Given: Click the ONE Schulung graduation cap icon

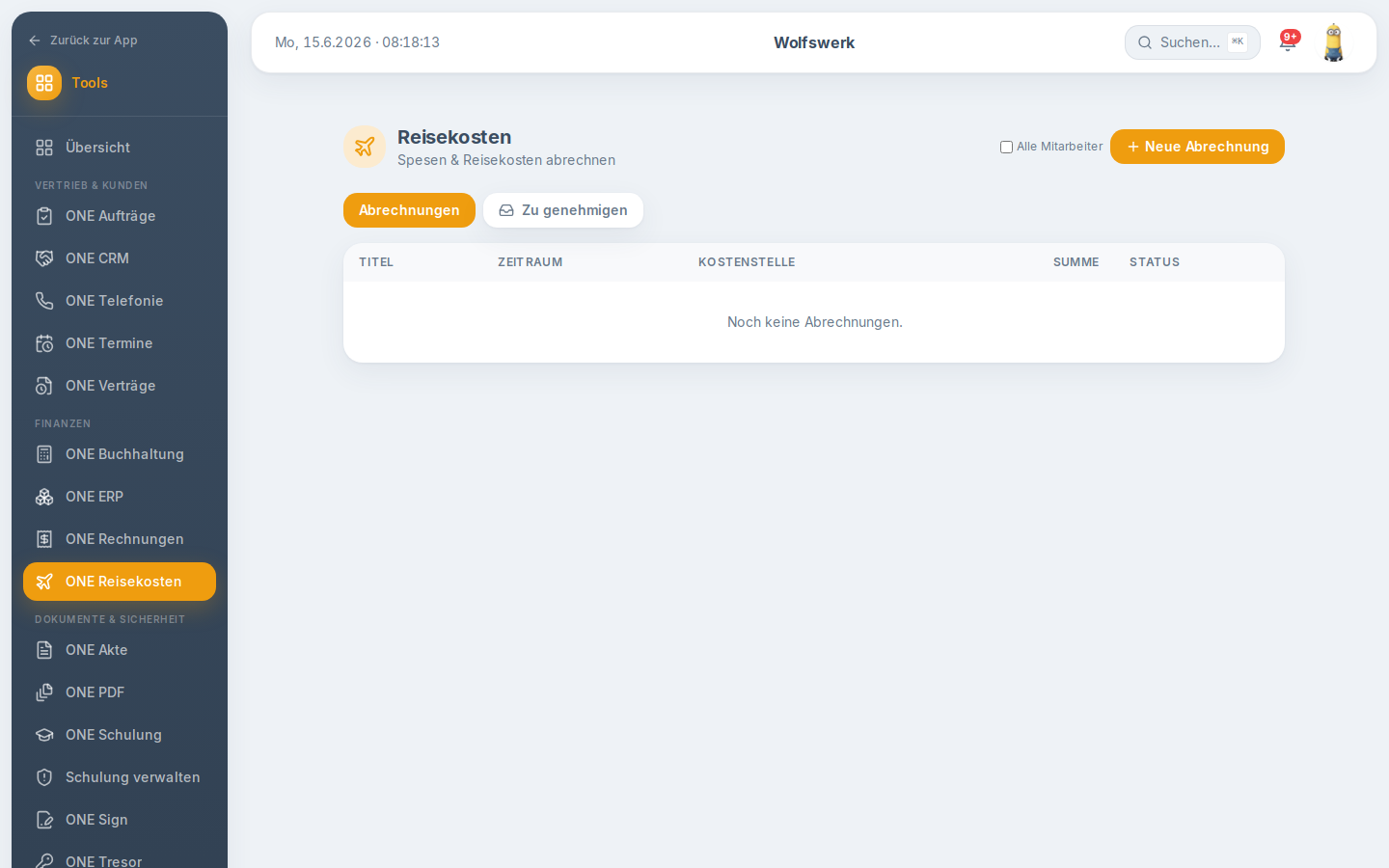Looking at the screenshot, I should pos(44,735).
